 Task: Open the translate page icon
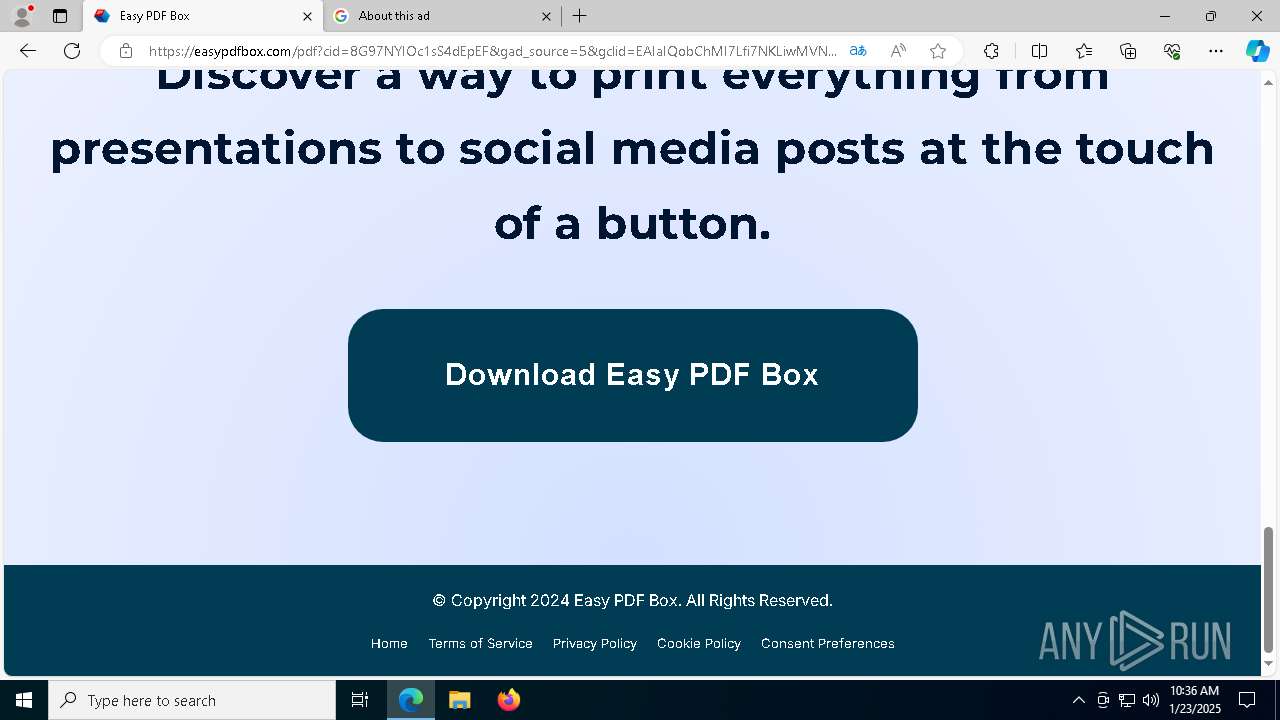[858, 51]
